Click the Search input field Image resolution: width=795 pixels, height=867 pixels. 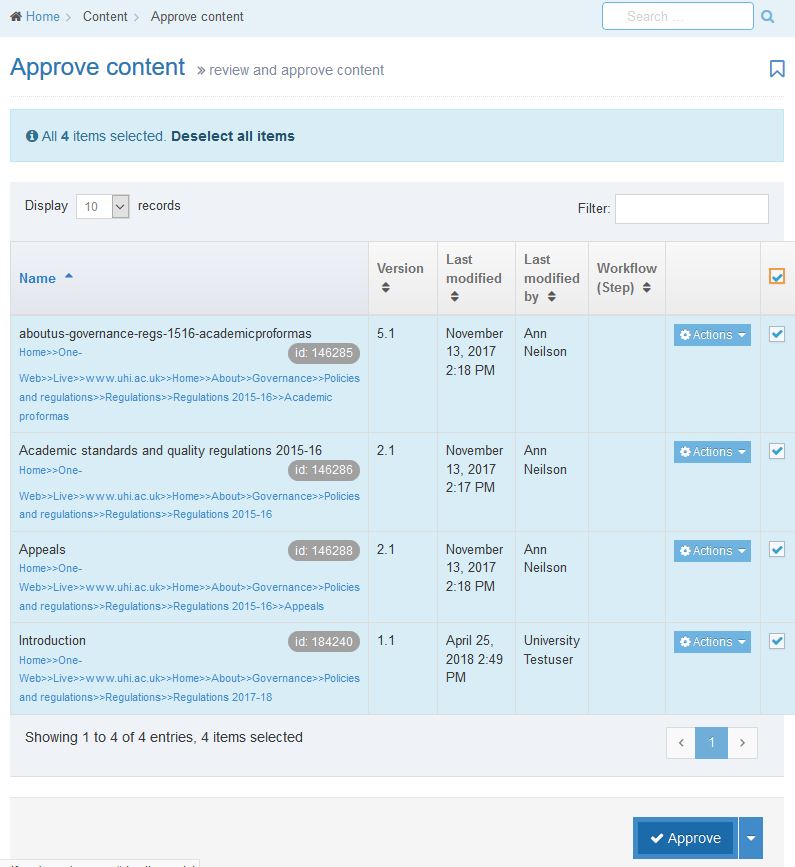tap(678, 16)
